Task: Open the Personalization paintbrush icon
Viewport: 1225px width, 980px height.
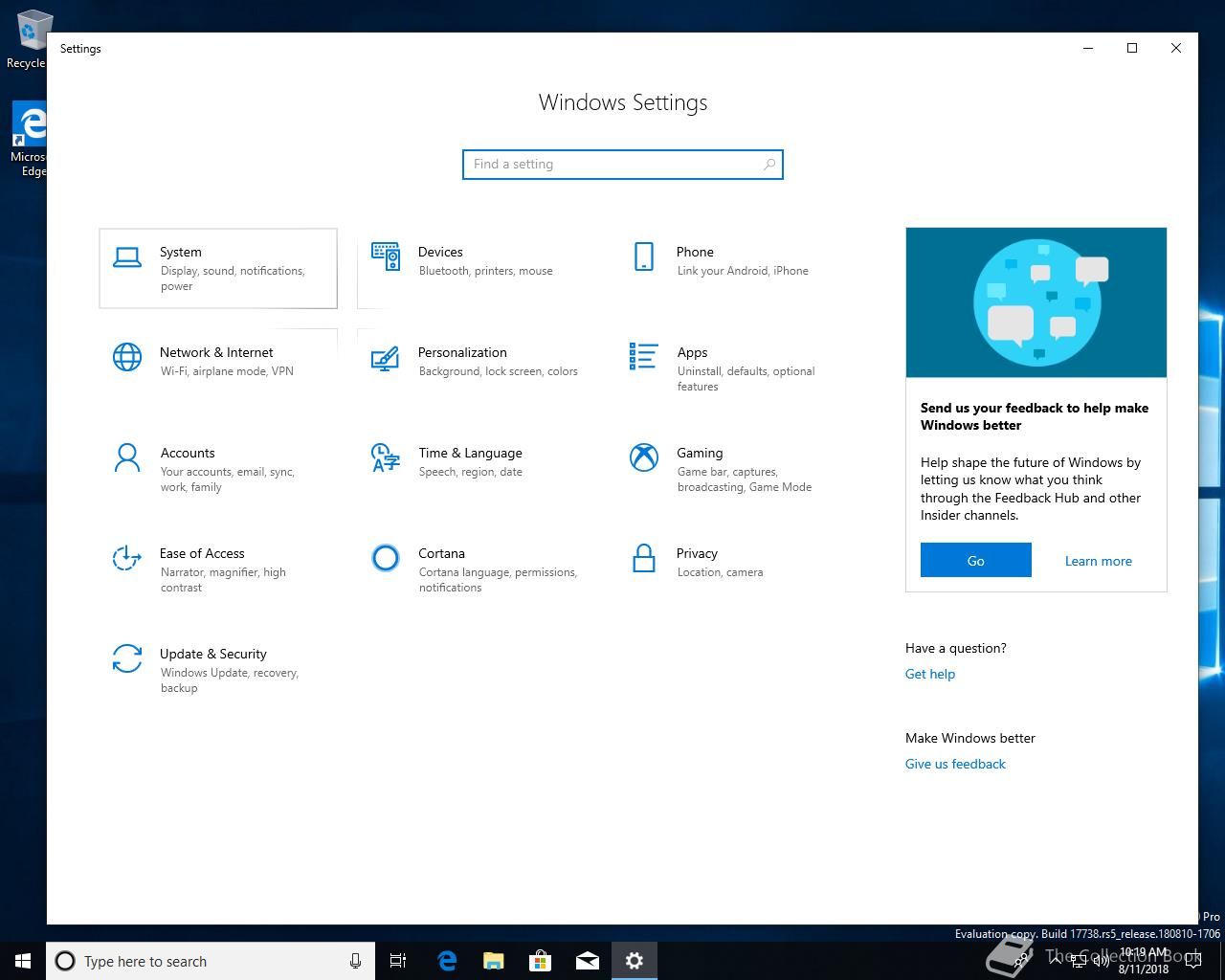Action: [x=386, y=357]
